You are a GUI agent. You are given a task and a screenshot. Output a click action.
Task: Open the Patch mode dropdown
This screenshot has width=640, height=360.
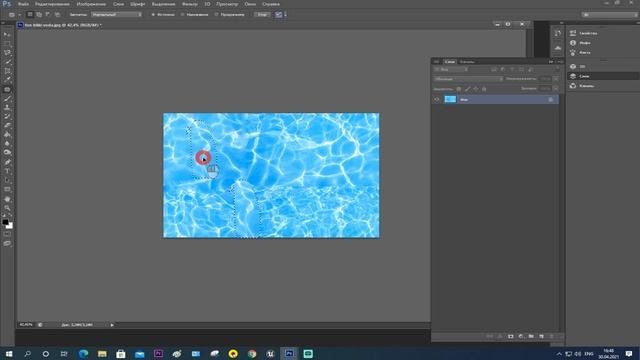point(116,14)
